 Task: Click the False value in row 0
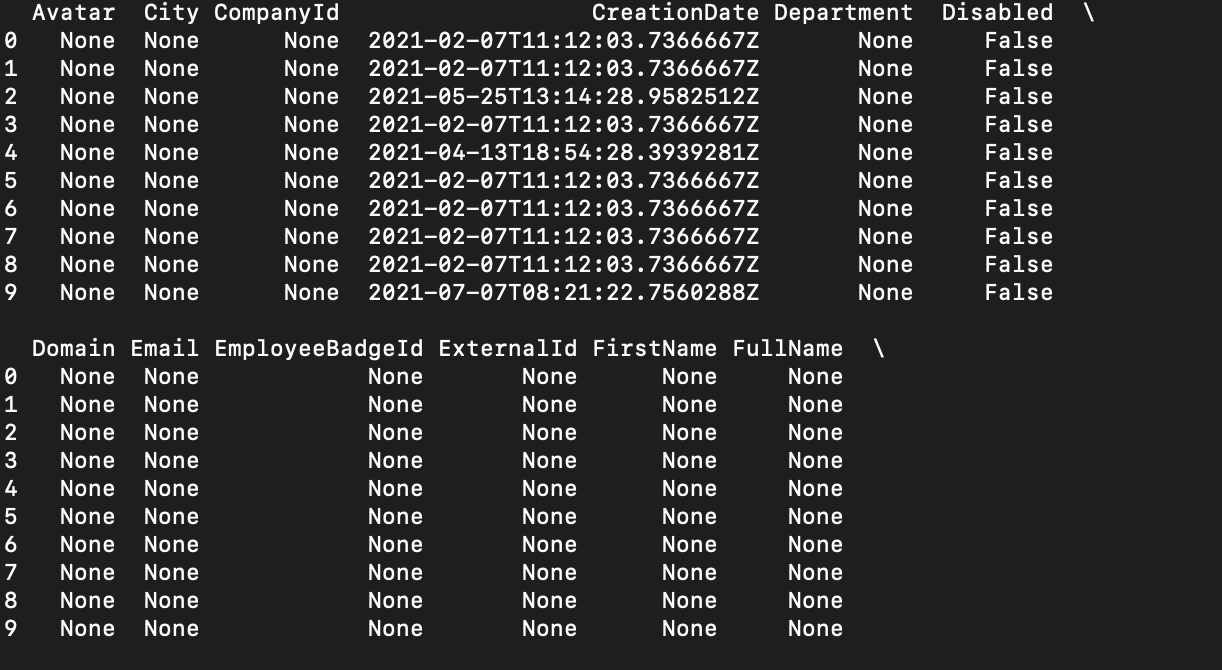(x=1018, y=41)
